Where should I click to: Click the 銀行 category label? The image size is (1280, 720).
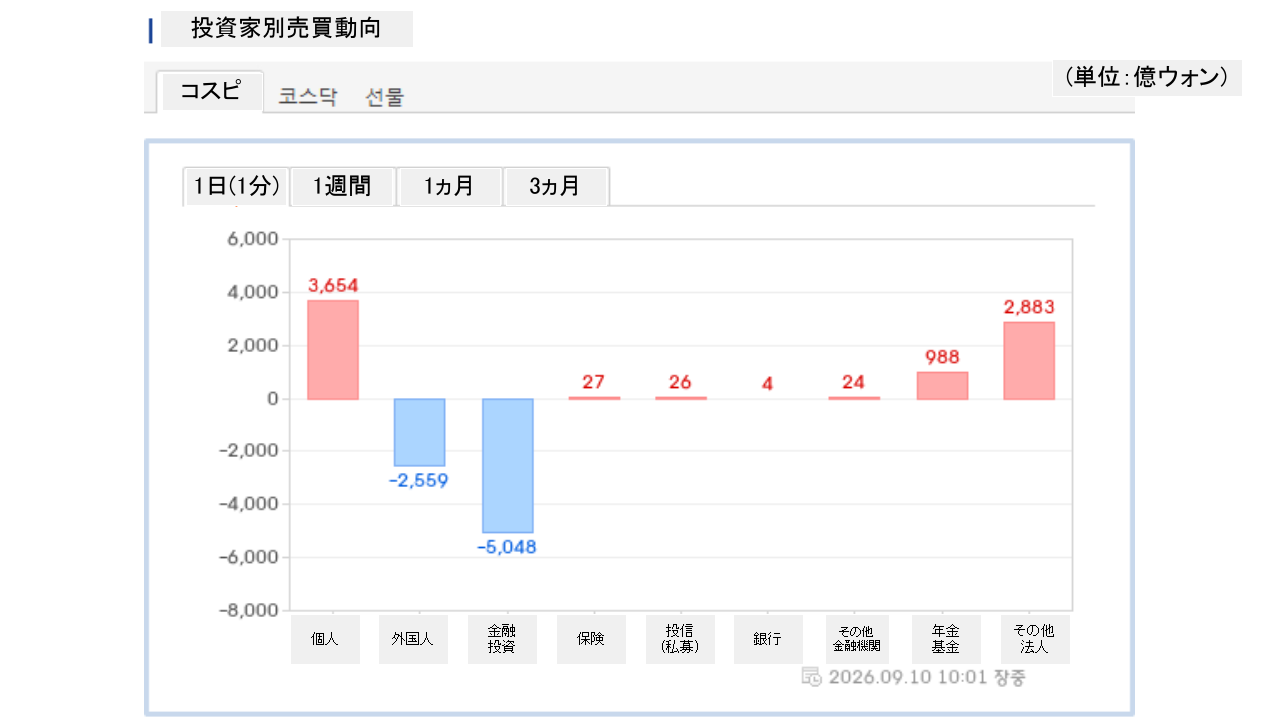[768, 639]
